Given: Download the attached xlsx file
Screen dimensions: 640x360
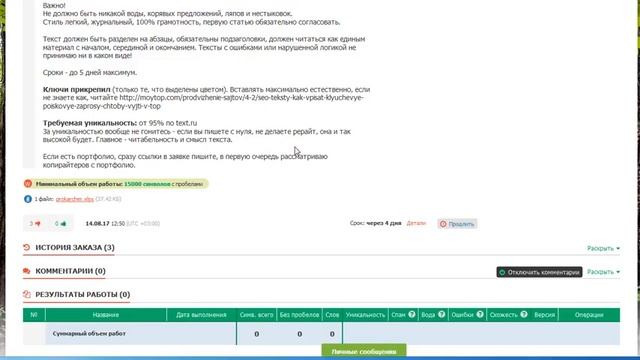Looking at the screenshot, I should coord(75,199).
